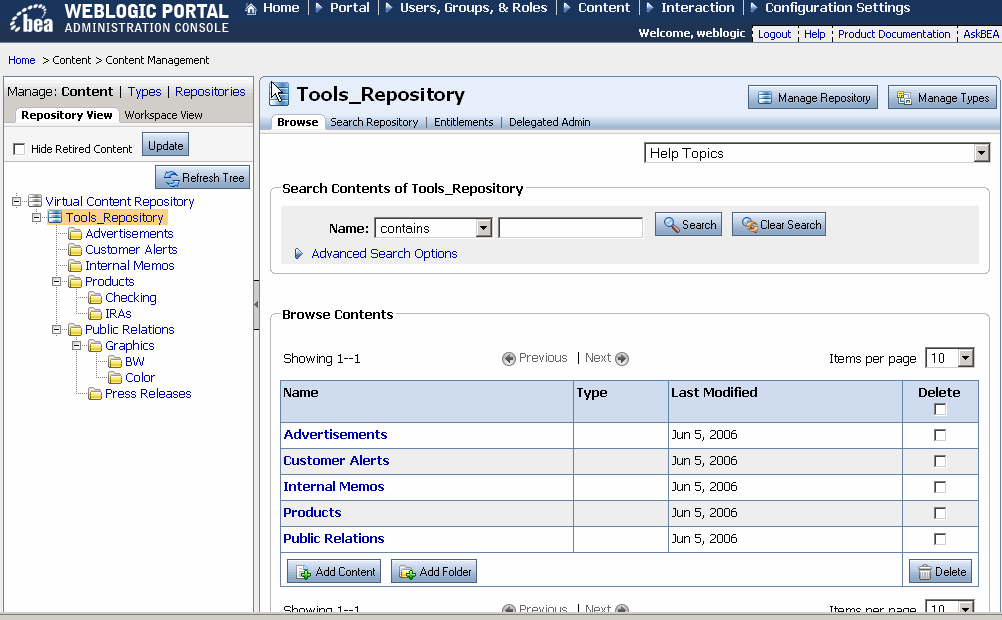This screenshot has width=1002, height=620.
Task: Click the BW folder icon
Action: pyautogui.click(x=115, y=362)
